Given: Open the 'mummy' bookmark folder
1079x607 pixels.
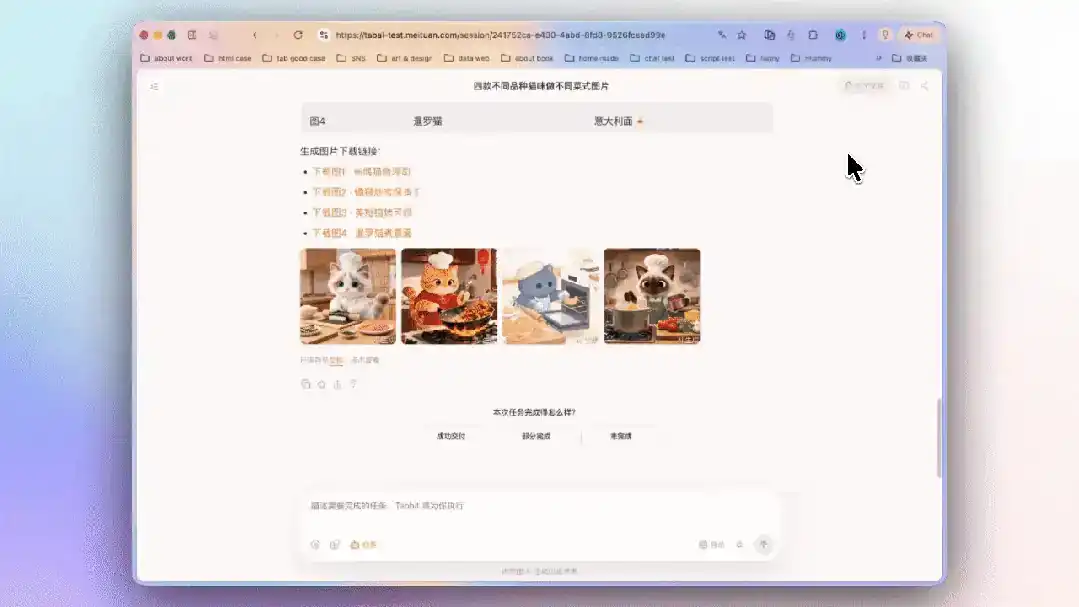Looking at the screenshot, I should tap(811, 58).
